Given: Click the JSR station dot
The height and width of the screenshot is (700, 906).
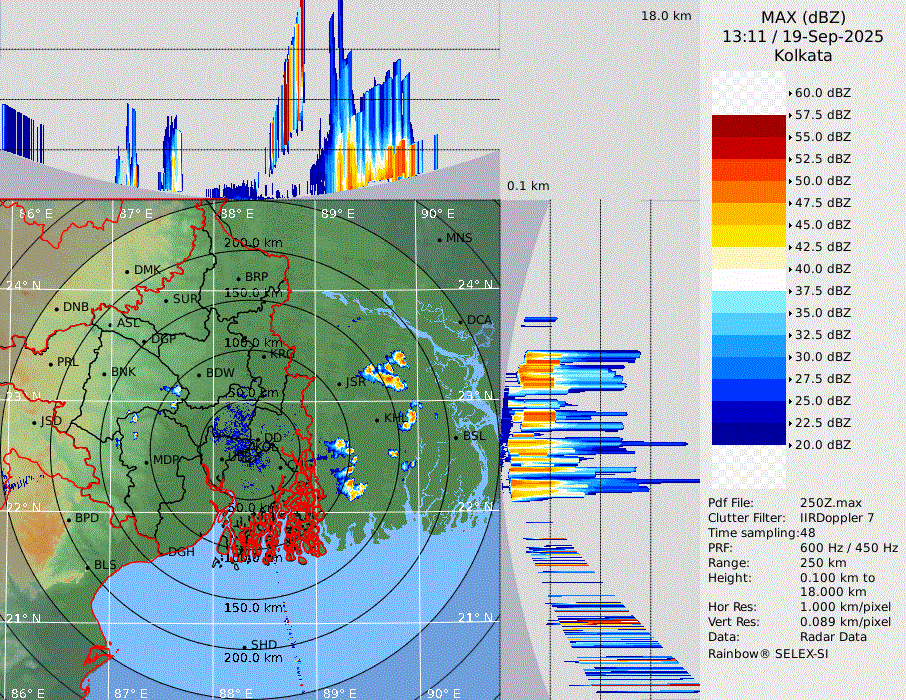Looking at the screenshot, I should (339, 383).
